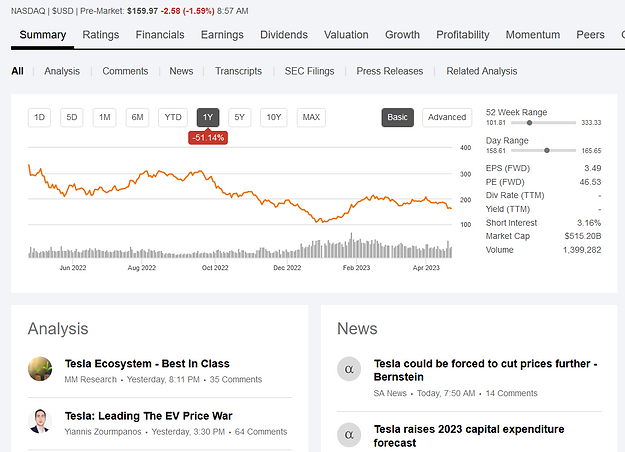The width and height of the screenshot is (625, 452).
Task: Filter feed by Transcripts
Action: point(239,71)
